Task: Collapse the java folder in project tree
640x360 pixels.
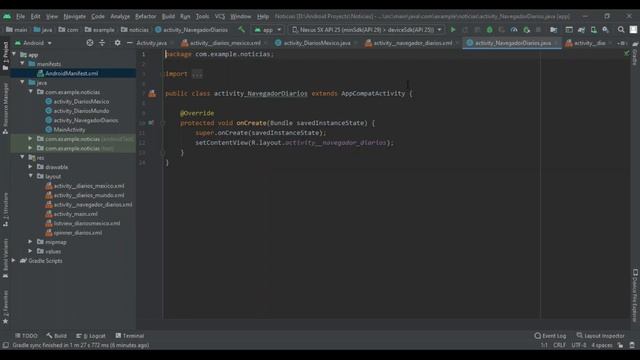Action: (22, 82)
